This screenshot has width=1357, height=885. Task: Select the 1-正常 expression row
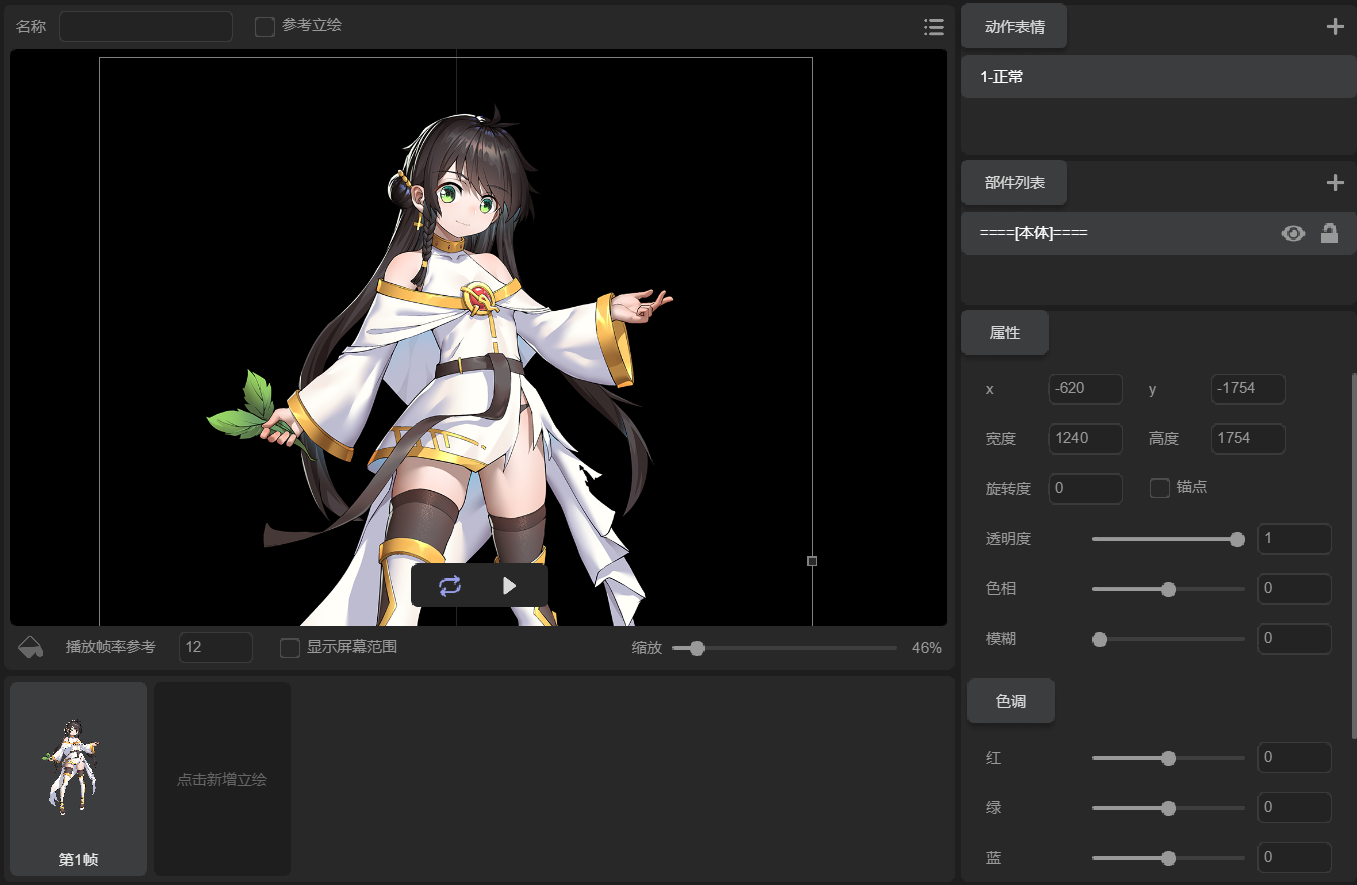(1158, 77)
